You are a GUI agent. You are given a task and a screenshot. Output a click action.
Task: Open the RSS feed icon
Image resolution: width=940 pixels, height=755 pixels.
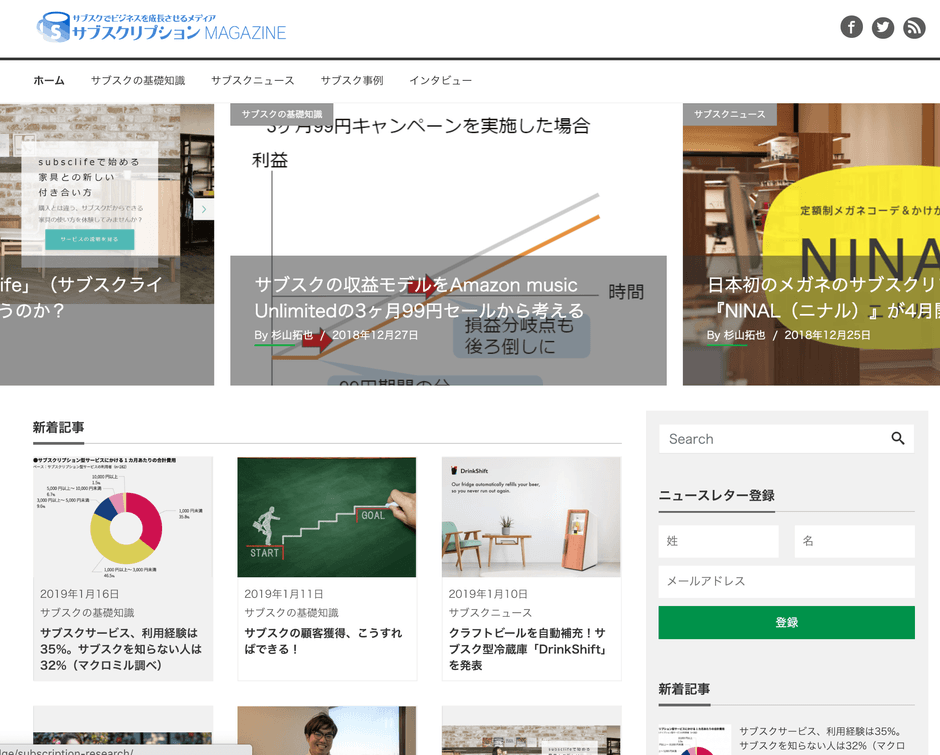point(914,27)
